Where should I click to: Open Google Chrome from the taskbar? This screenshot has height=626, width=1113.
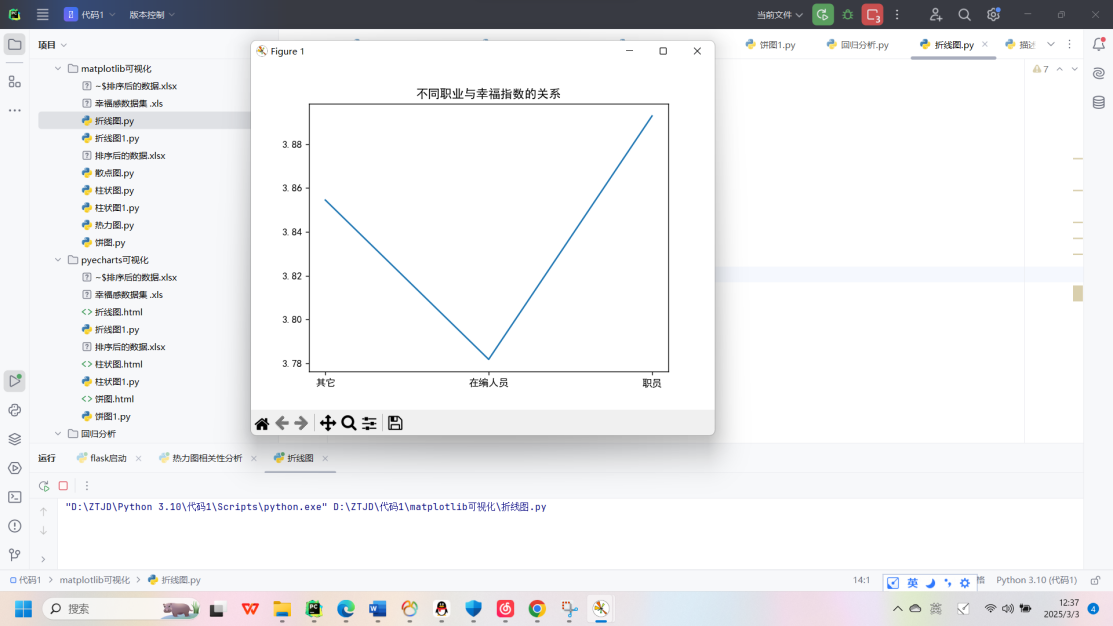tap(537, 609)
